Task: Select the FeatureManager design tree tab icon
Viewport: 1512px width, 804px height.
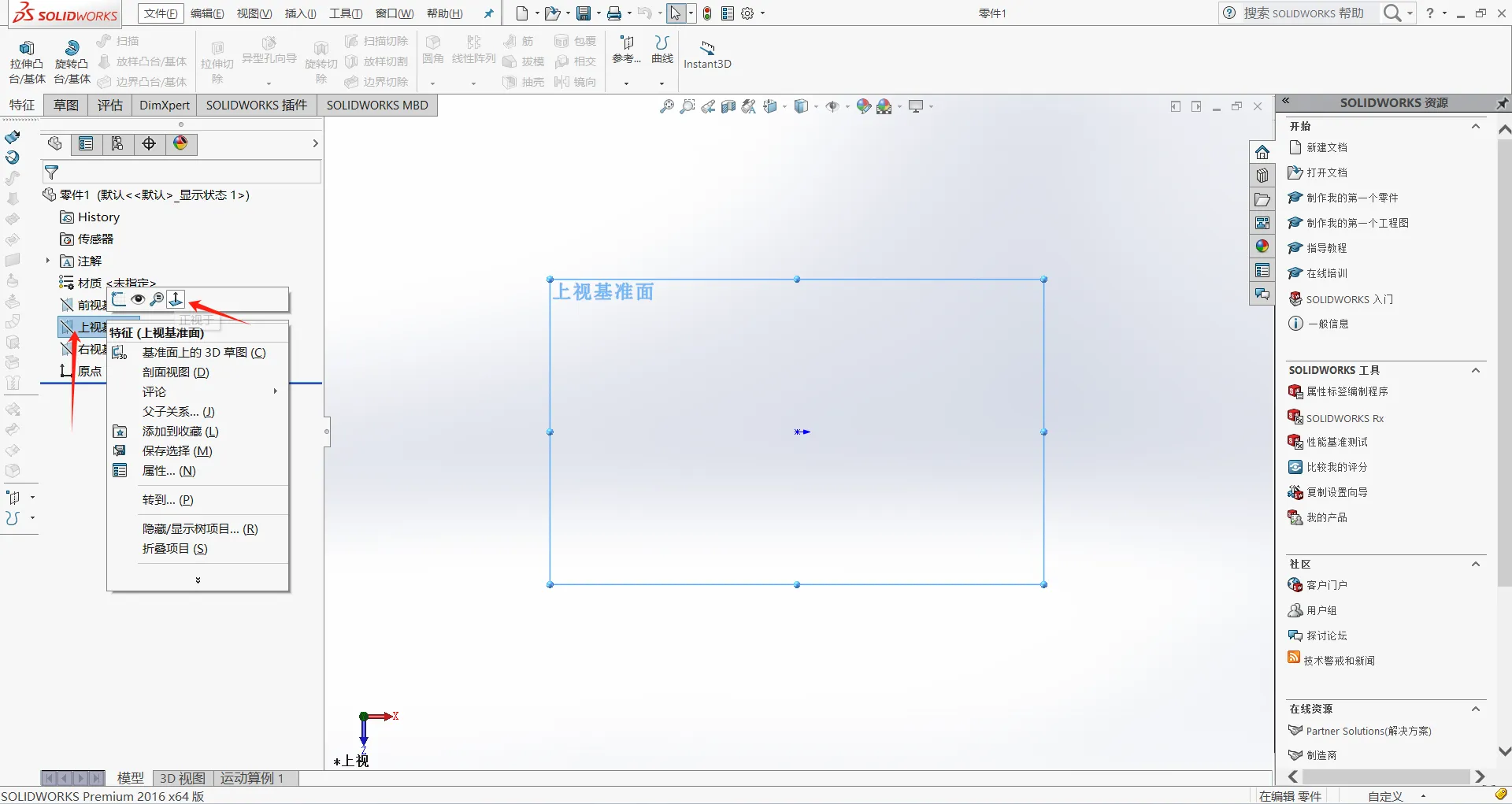Action: (x=55, y=143)
